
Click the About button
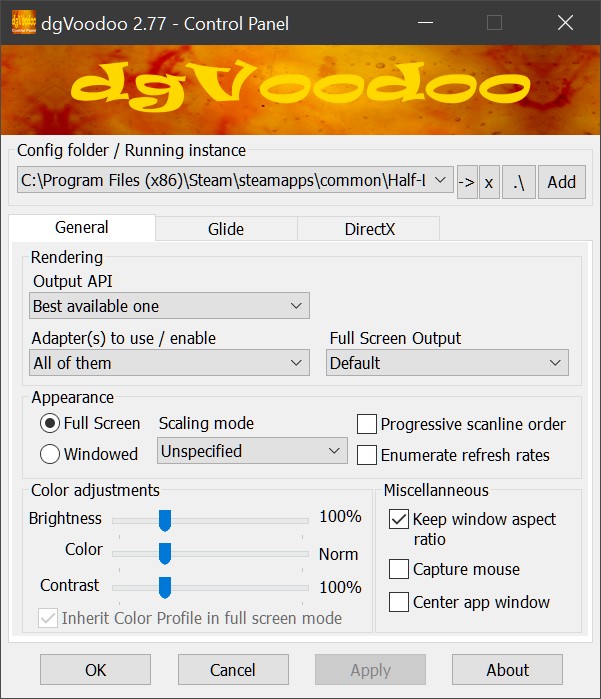[507, 670]
